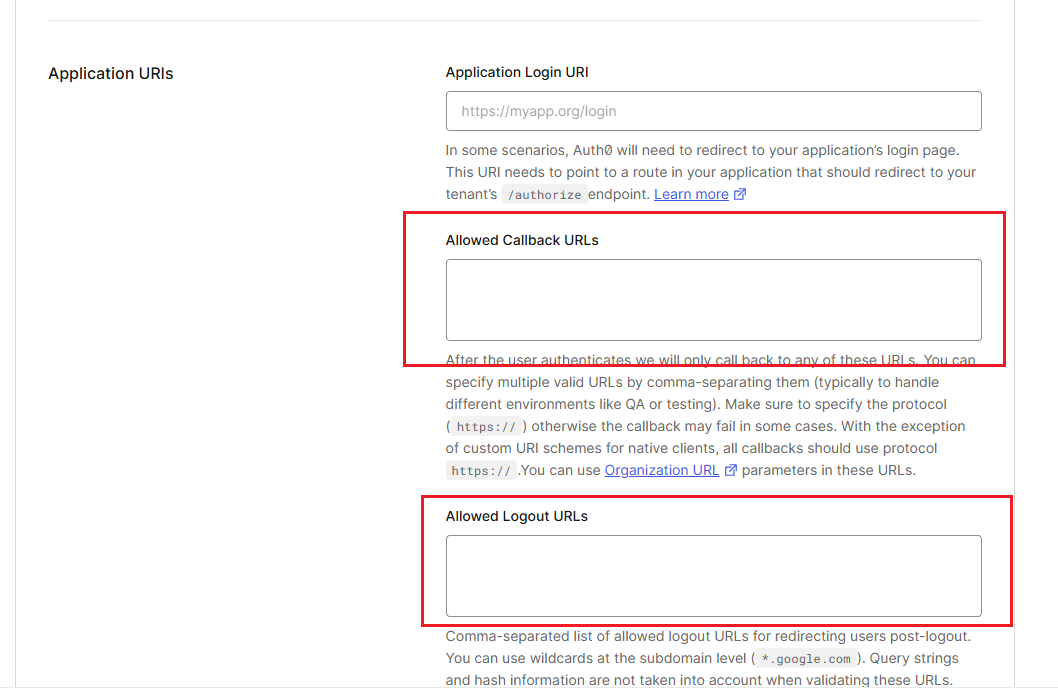This screenshot has height=695, width=1058.
Task: Focus the Application Login URI field
Action: click(713, 111)
